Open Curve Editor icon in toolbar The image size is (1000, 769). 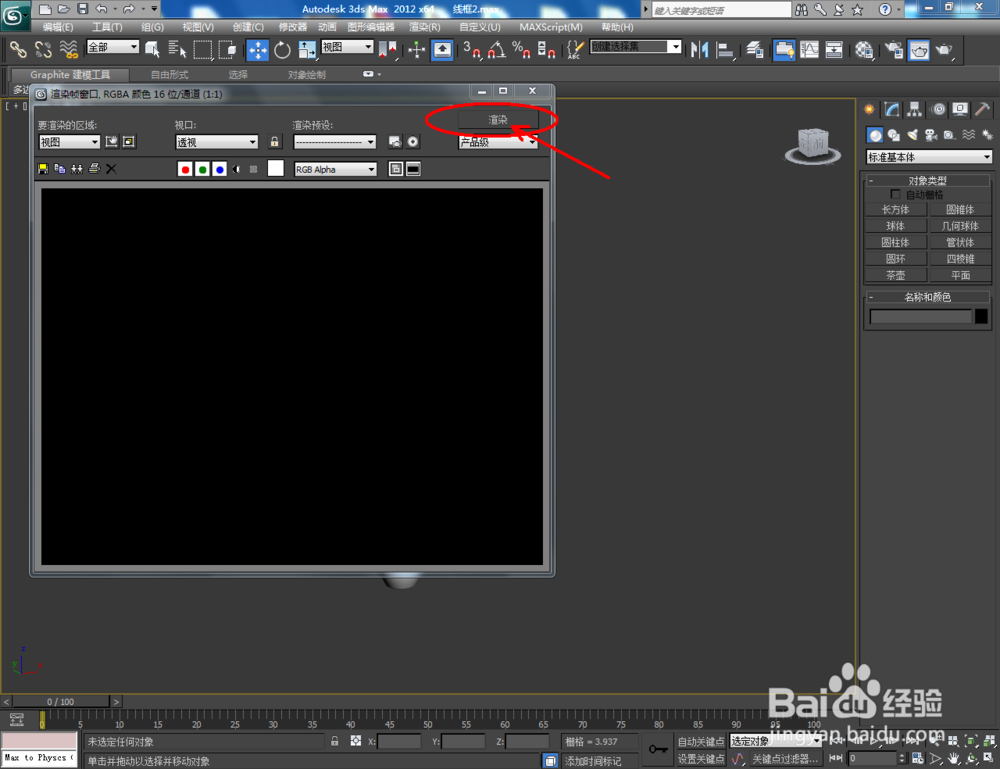click(x=809, y=49)
